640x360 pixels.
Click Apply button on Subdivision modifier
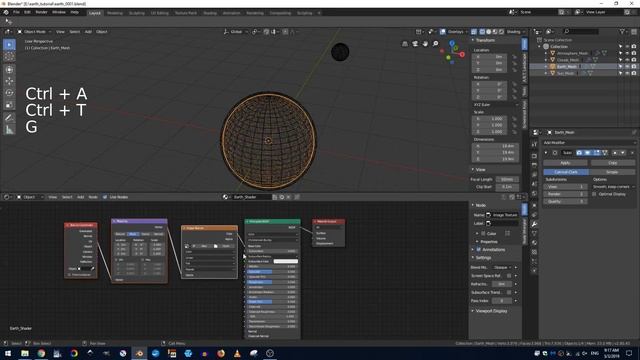click(x=565, y=163)
